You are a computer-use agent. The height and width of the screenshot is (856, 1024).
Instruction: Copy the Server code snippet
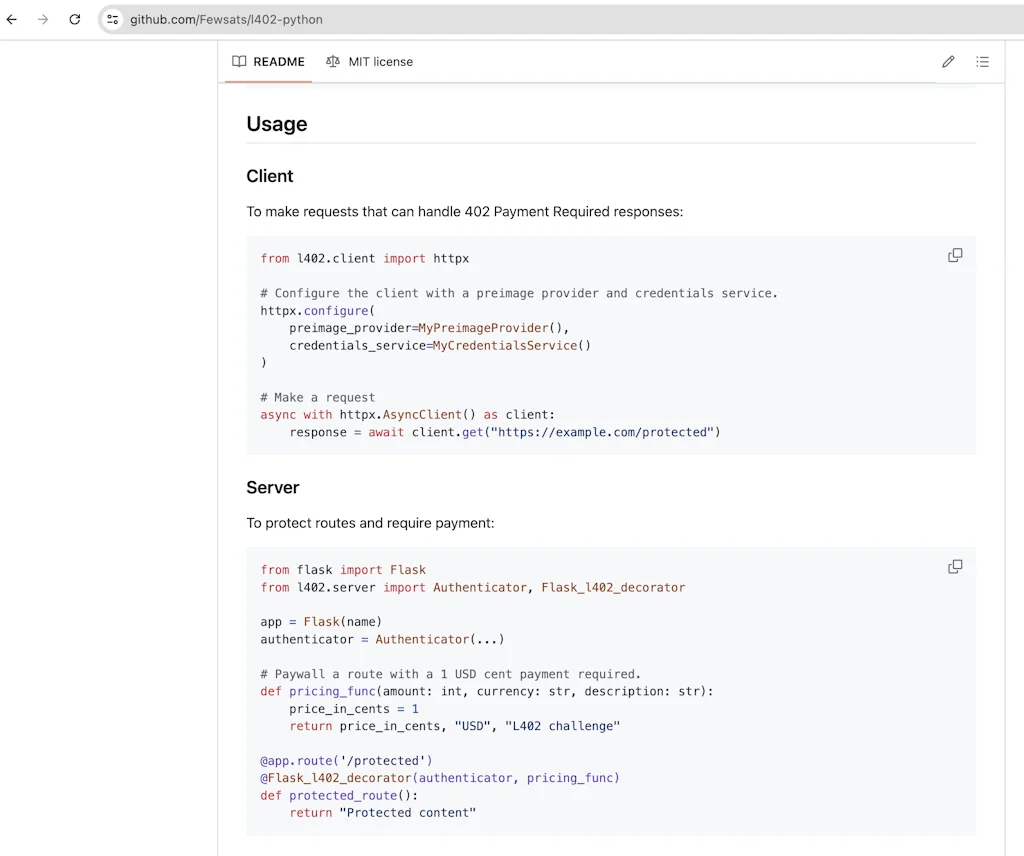point(954,566)
